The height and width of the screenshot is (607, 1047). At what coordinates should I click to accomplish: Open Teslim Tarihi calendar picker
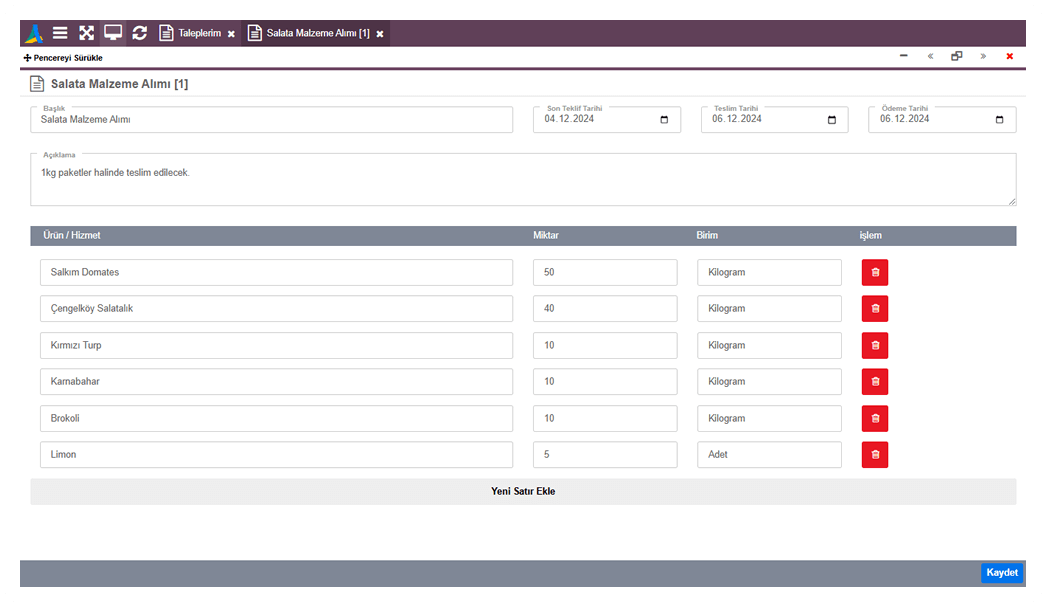click(x=832, y=120)
